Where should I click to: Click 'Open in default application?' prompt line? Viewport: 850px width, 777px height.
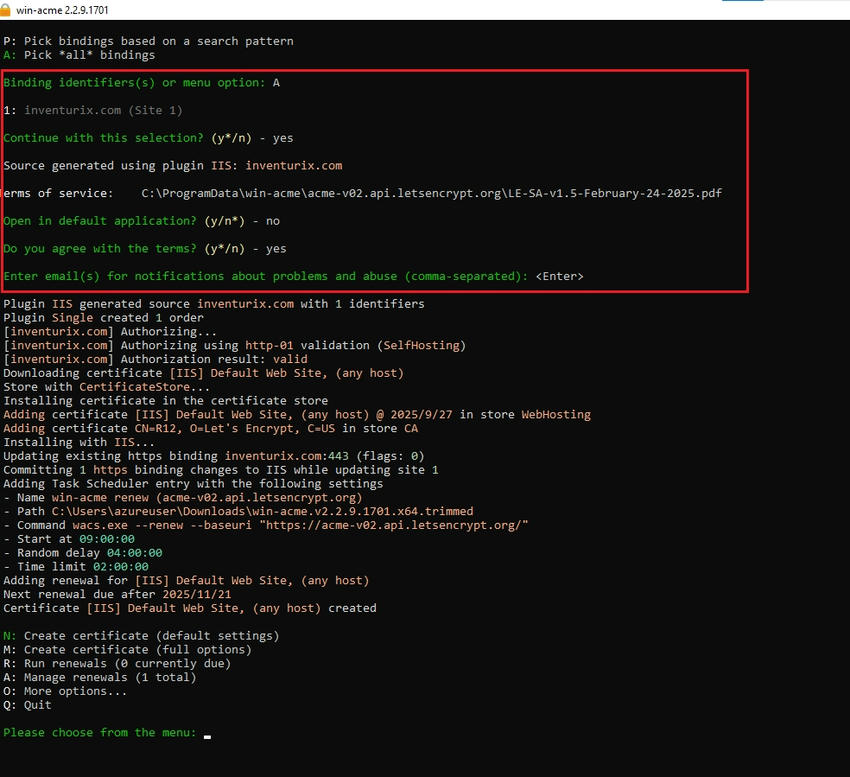point(141,221)
